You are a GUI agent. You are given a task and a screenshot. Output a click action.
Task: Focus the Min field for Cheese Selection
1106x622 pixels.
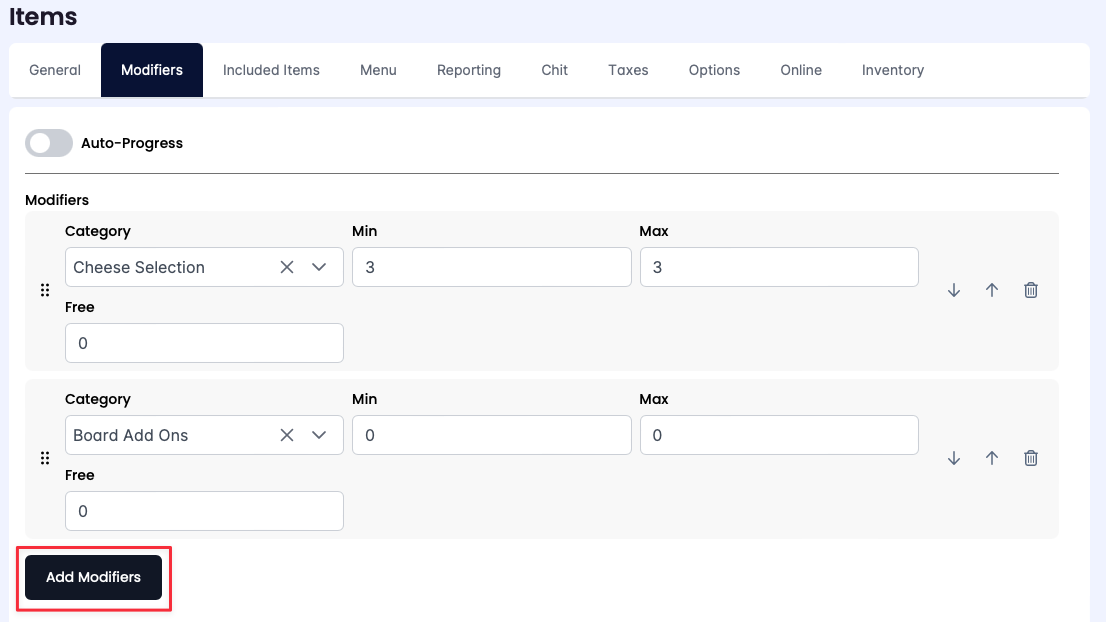(x=491, y=267)
